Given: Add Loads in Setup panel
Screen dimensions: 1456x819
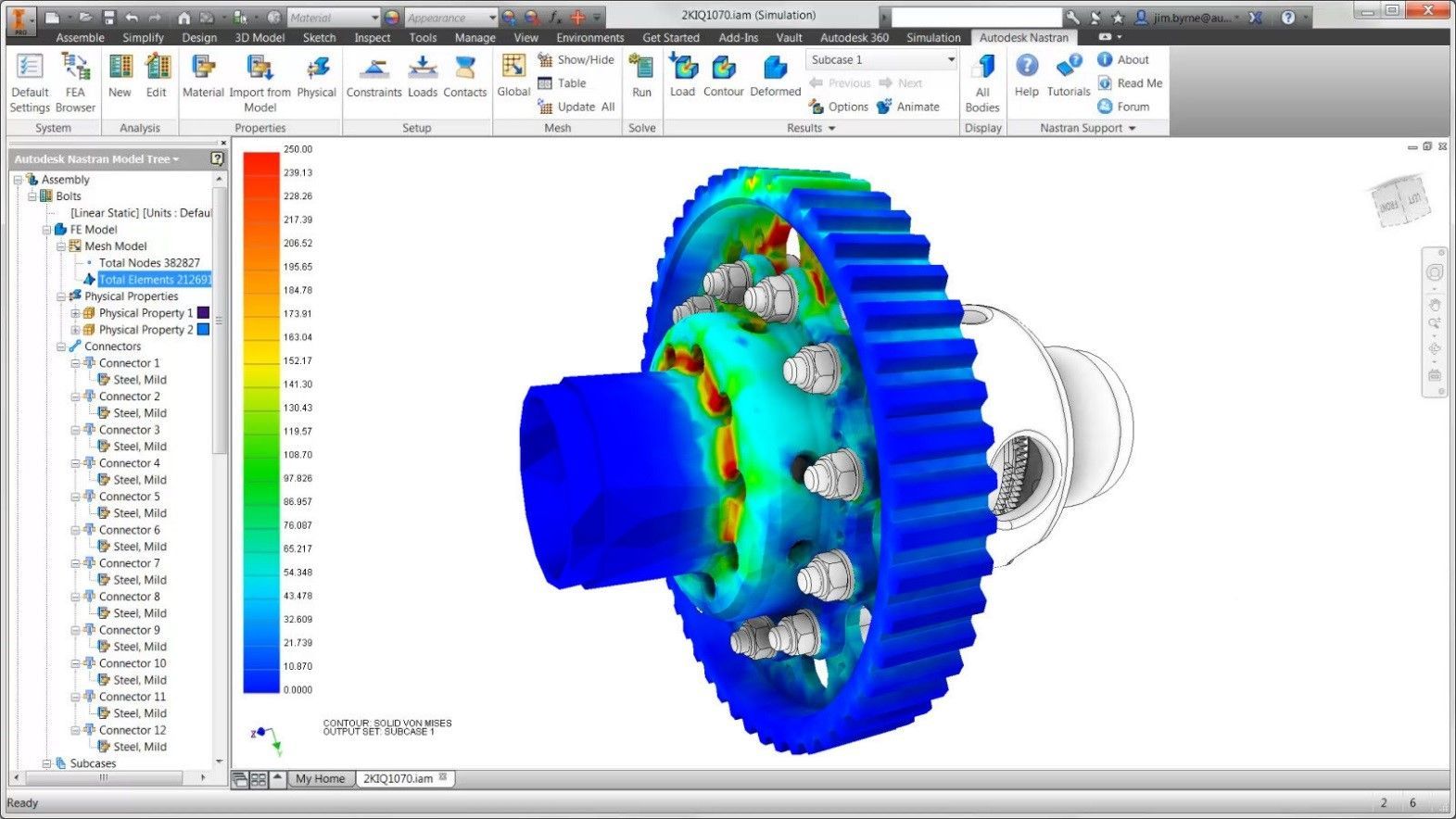Looking at the screenshot, I should (423, 76).
